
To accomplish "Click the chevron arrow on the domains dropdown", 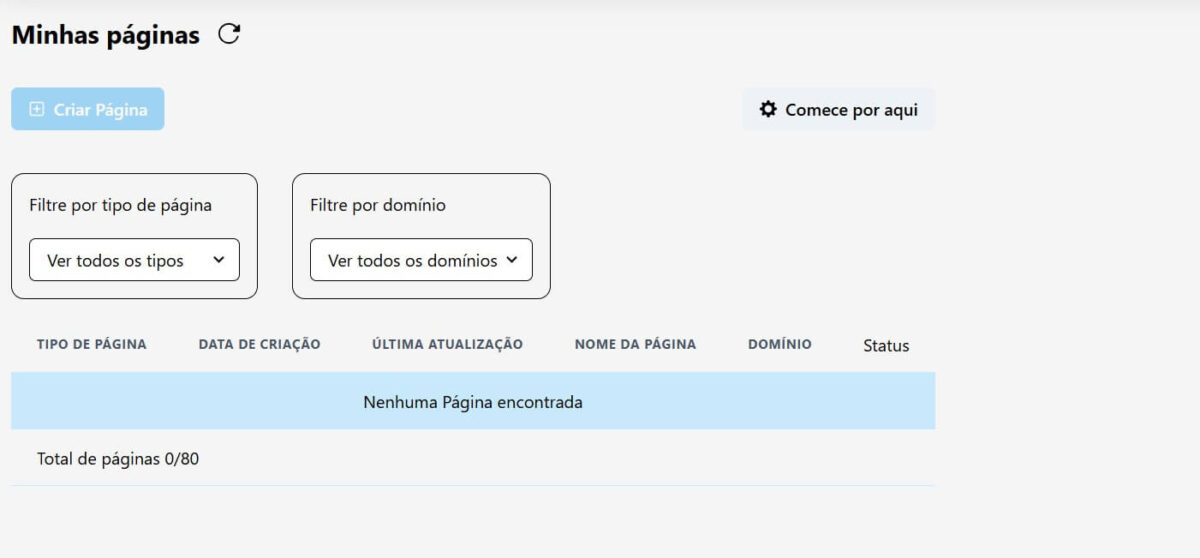I will click(512, 260).
